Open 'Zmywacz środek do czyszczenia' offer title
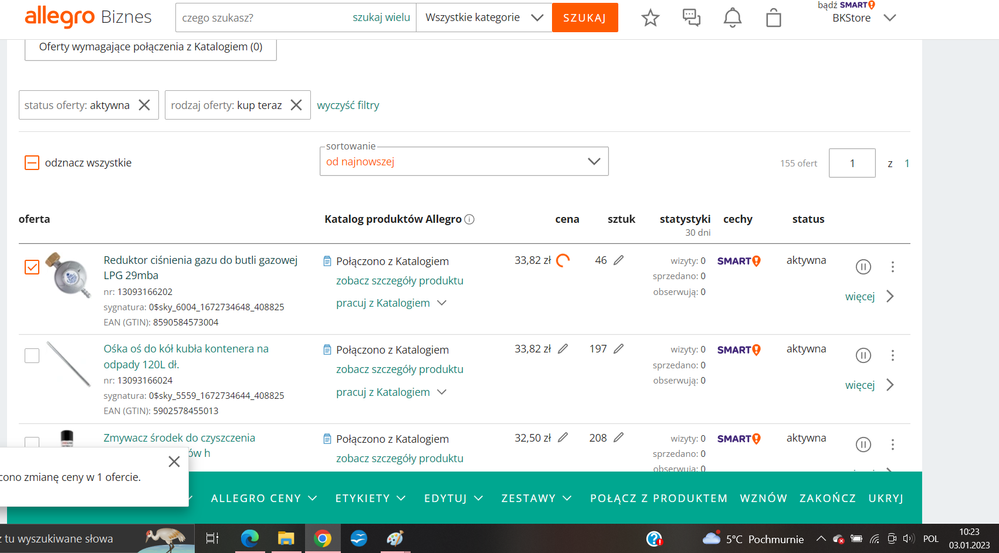This screenshot has width=999, height=553. tap(179, 438)
